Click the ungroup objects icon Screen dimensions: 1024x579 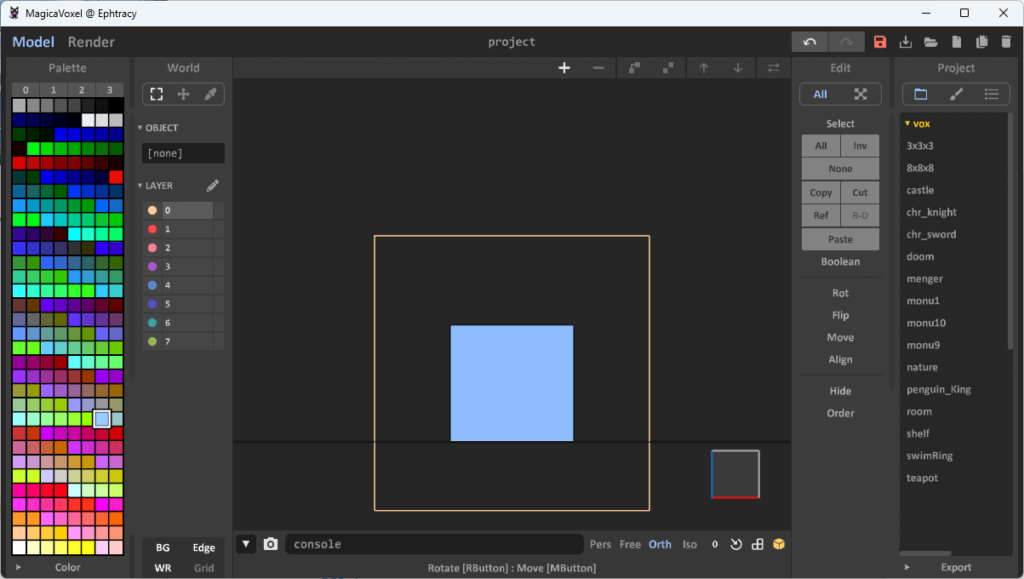(x=668, y=68)
